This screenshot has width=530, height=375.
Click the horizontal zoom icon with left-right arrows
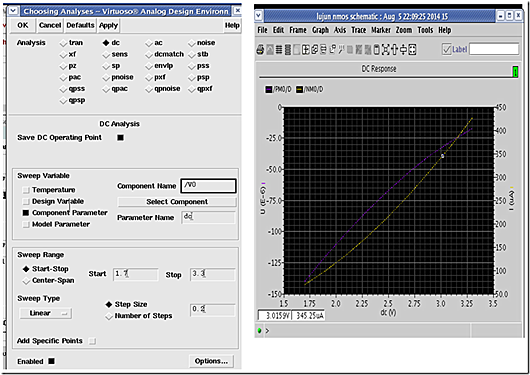[394, 50]
